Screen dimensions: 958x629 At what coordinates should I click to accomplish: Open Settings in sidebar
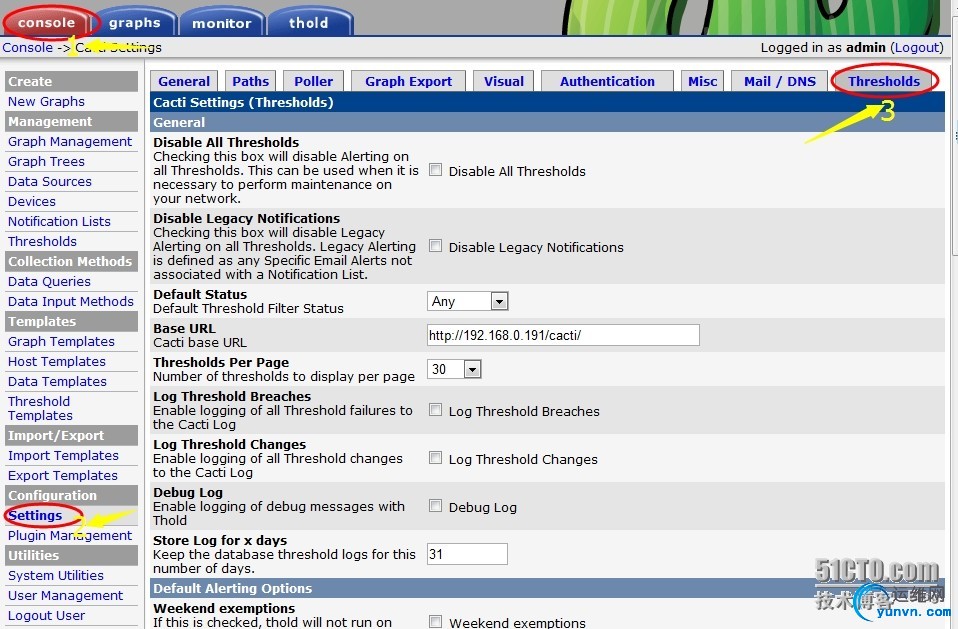pos(35,515)
